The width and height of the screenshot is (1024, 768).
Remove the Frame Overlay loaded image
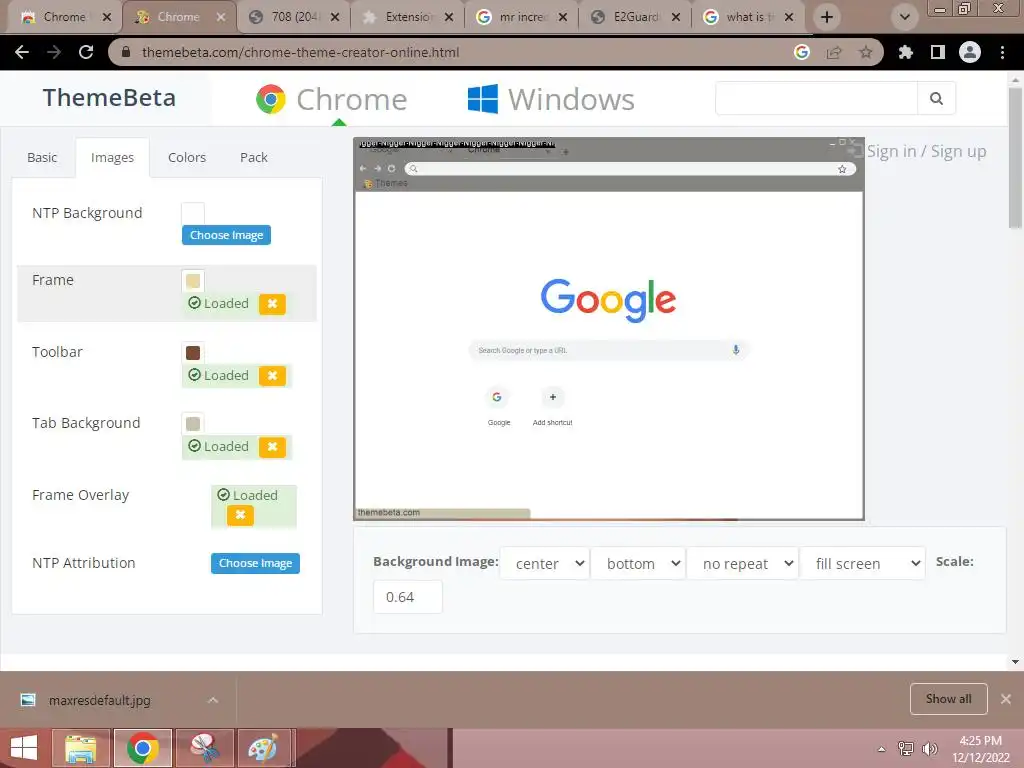point(240,515)
